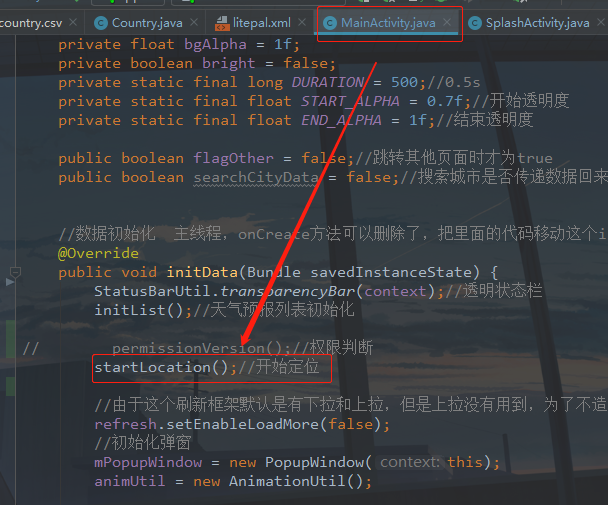This screenshot has width=608, height=505.
Task: Click the litepal.xml file type icon
Action: 222,23
